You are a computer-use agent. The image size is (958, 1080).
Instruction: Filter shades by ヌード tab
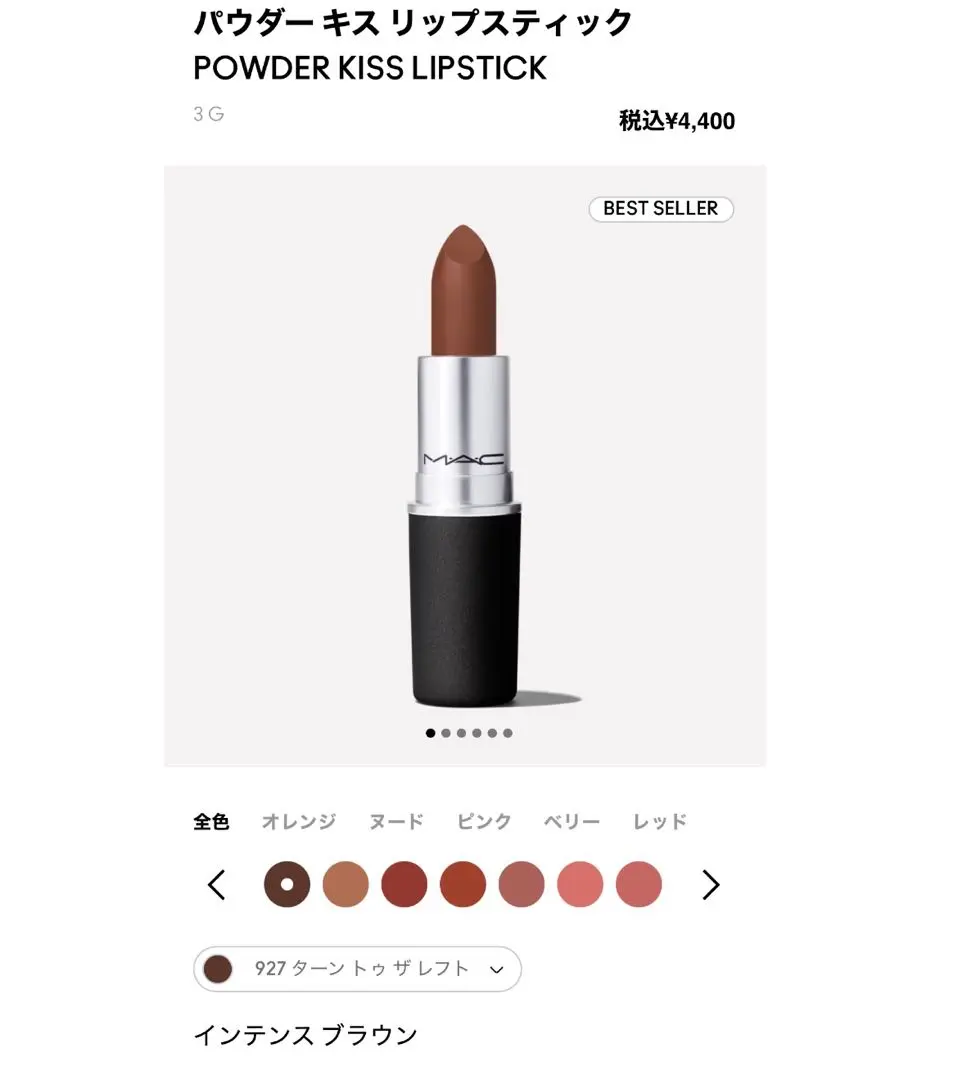click(x=397, y=821)
